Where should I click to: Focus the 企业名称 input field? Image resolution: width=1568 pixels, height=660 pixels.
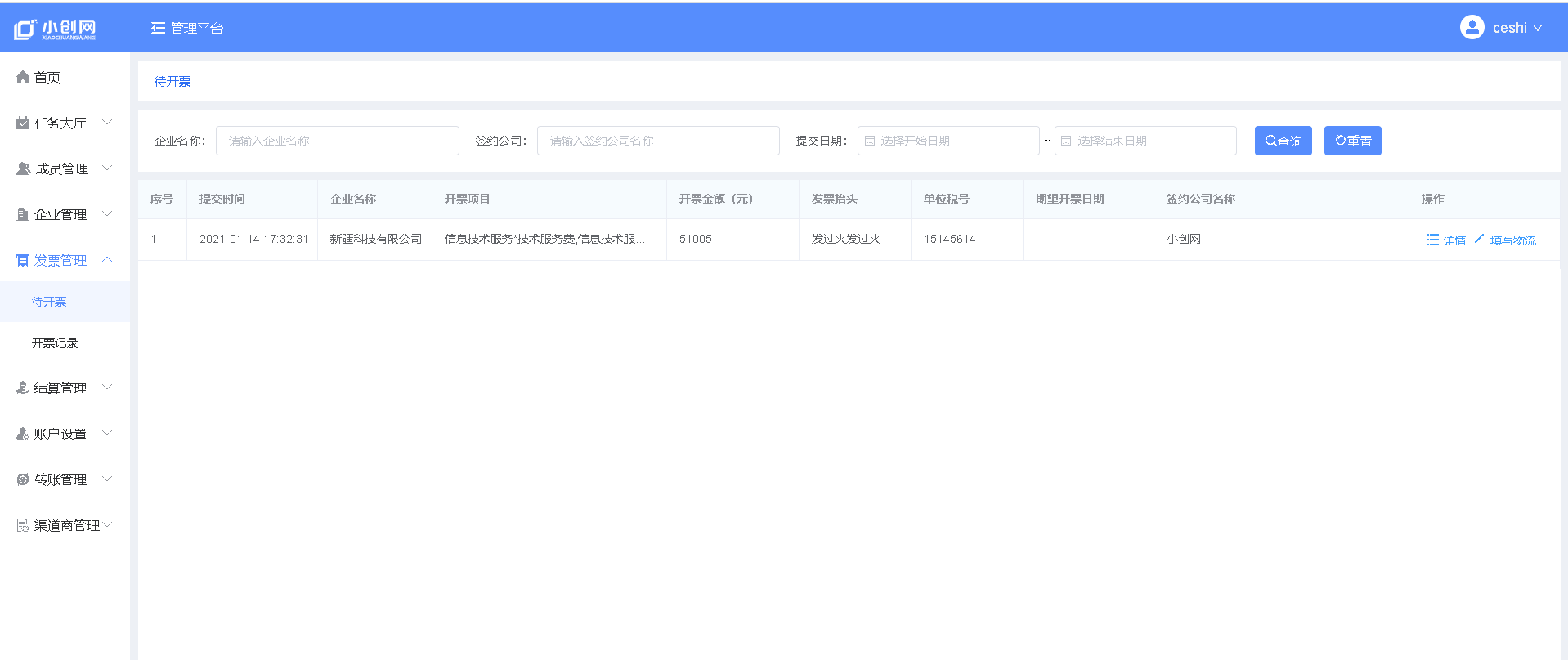337,141
